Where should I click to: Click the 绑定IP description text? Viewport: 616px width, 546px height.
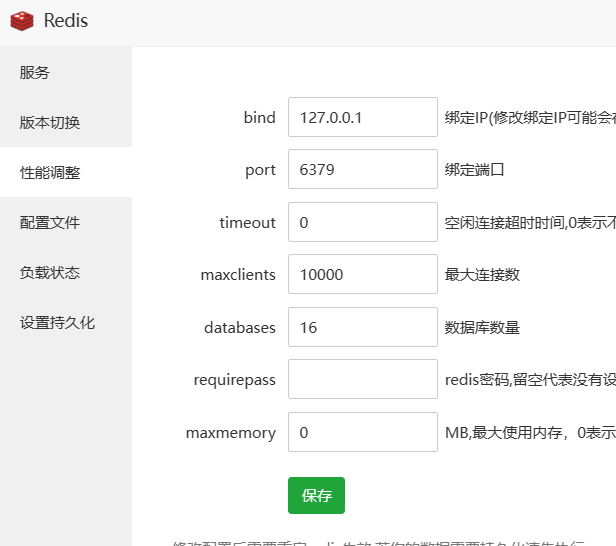point(530,117)
